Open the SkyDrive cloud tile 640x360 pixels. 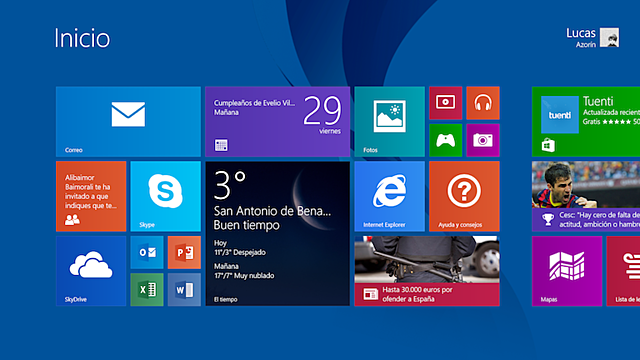[x=91, y=271]
